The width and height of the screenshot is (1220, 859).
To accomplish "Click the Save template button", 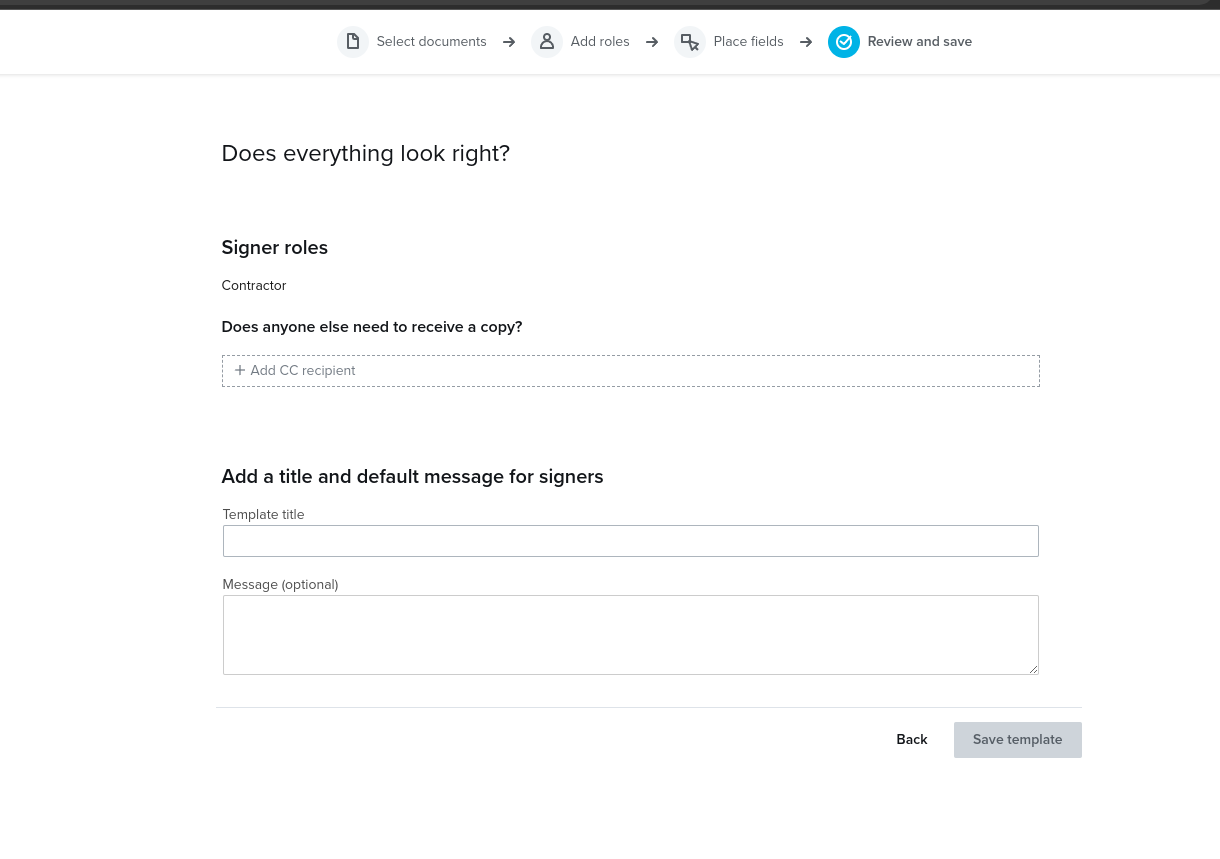I will 1017,740.
